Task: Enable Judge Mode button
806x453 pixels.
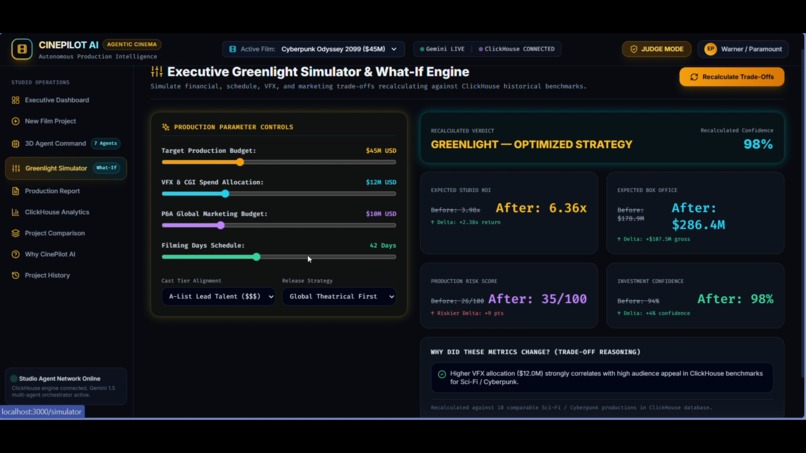Action: [656, 49]
